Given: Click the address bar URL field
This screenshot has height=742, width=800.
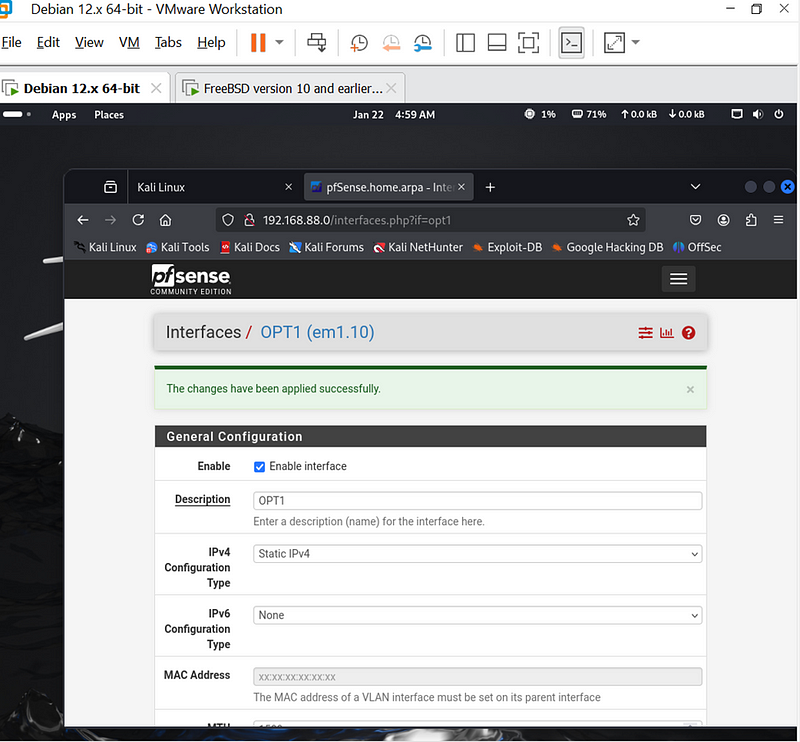Looking at the screenshot, I should click(x=431, y=220).
